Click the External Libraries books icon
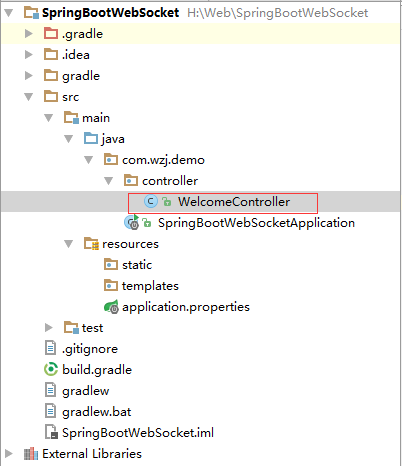The image size is (402, 466). coord(31,454)
